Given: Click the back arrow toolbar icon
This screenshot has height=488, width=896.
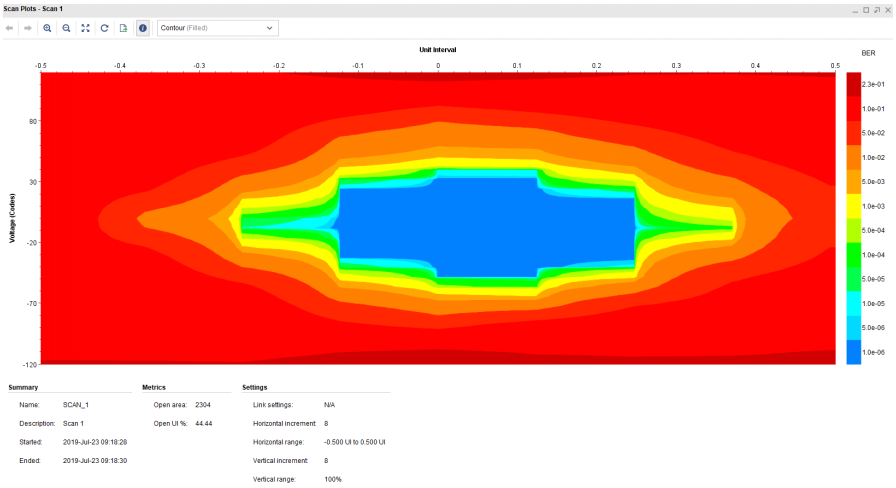Looking at the screenshot, I should point(10,28).
